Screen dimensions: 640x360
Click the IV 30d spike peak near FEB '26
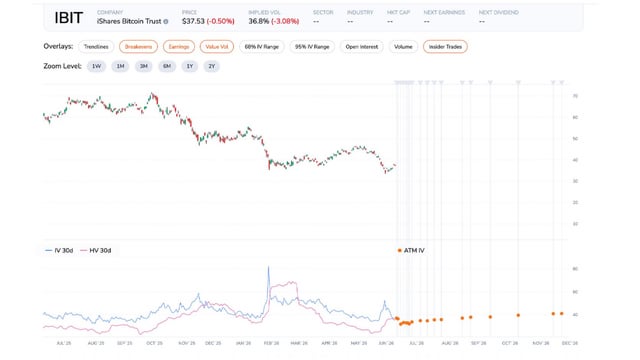(268, 267)
